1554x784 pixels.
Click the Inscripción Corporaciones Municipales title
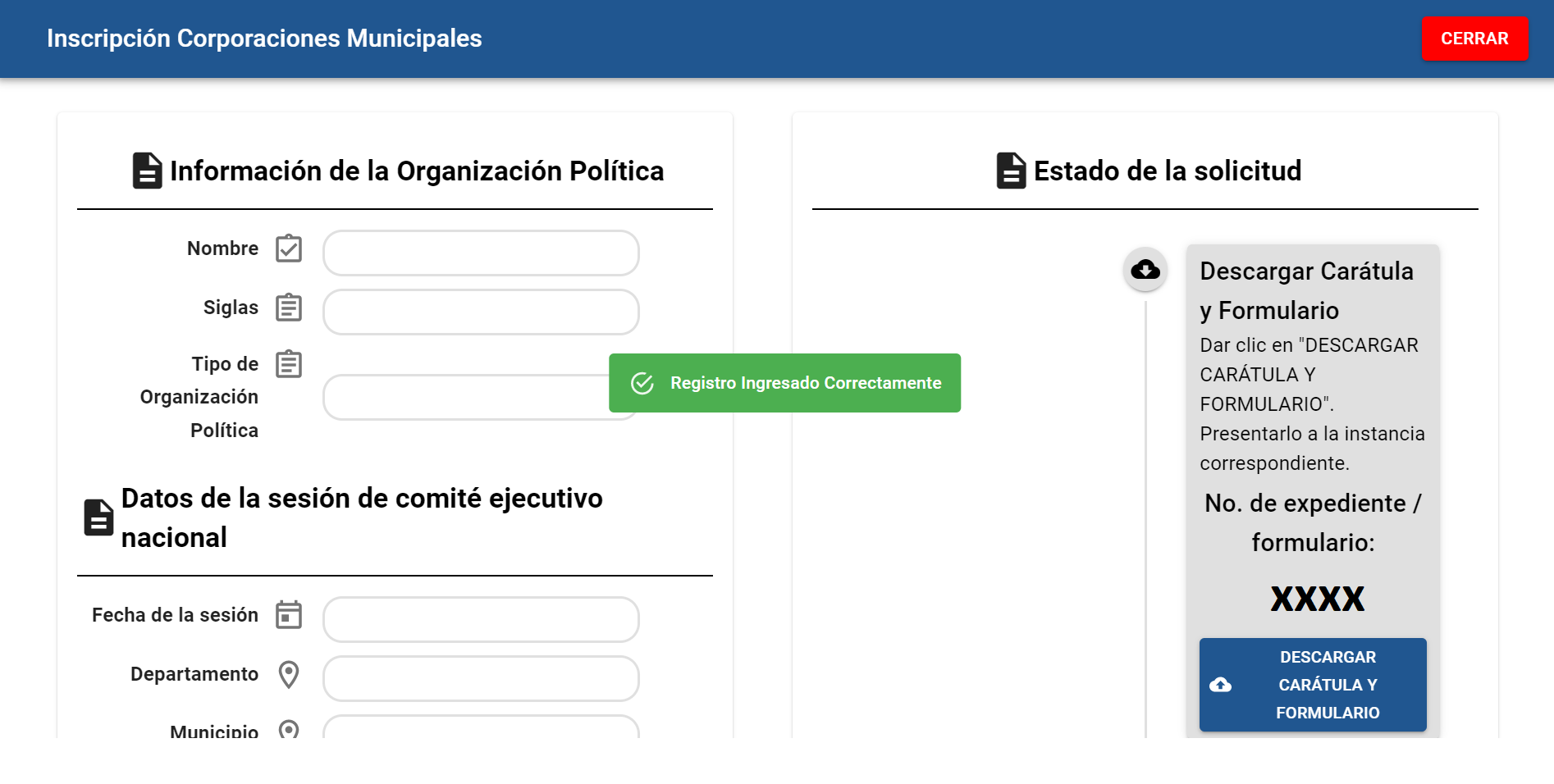[x=264, y=39]
